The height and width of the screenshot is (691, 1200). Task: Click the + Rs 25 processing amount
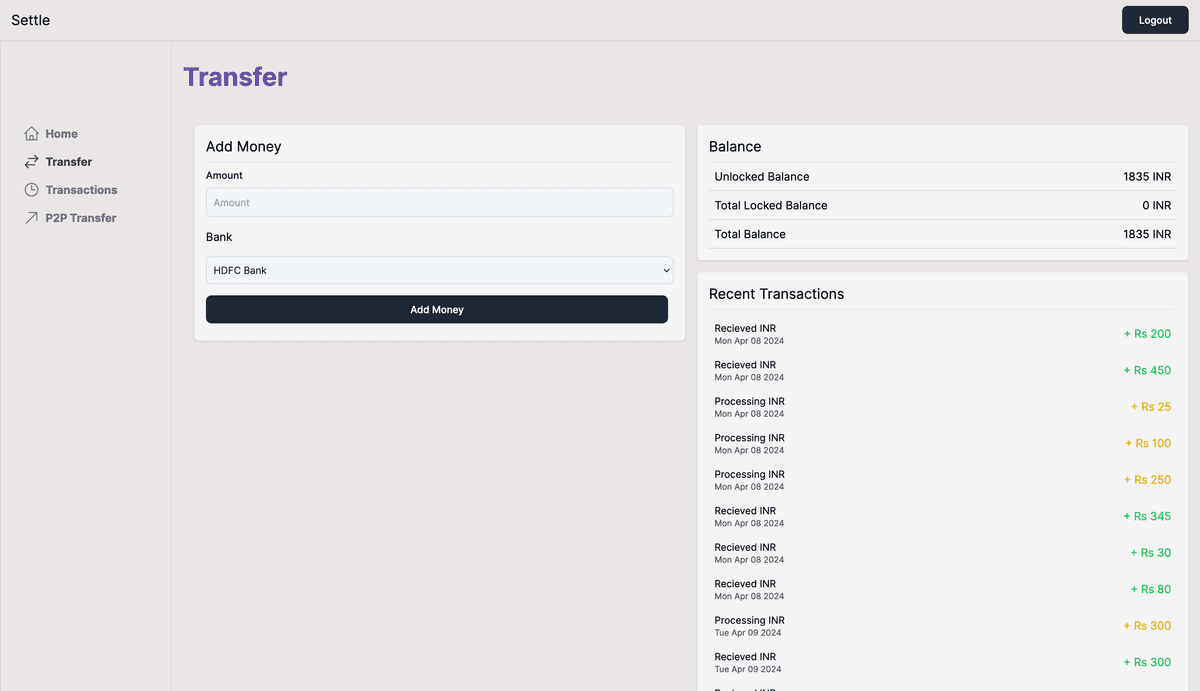click(x=1150, y=407)
